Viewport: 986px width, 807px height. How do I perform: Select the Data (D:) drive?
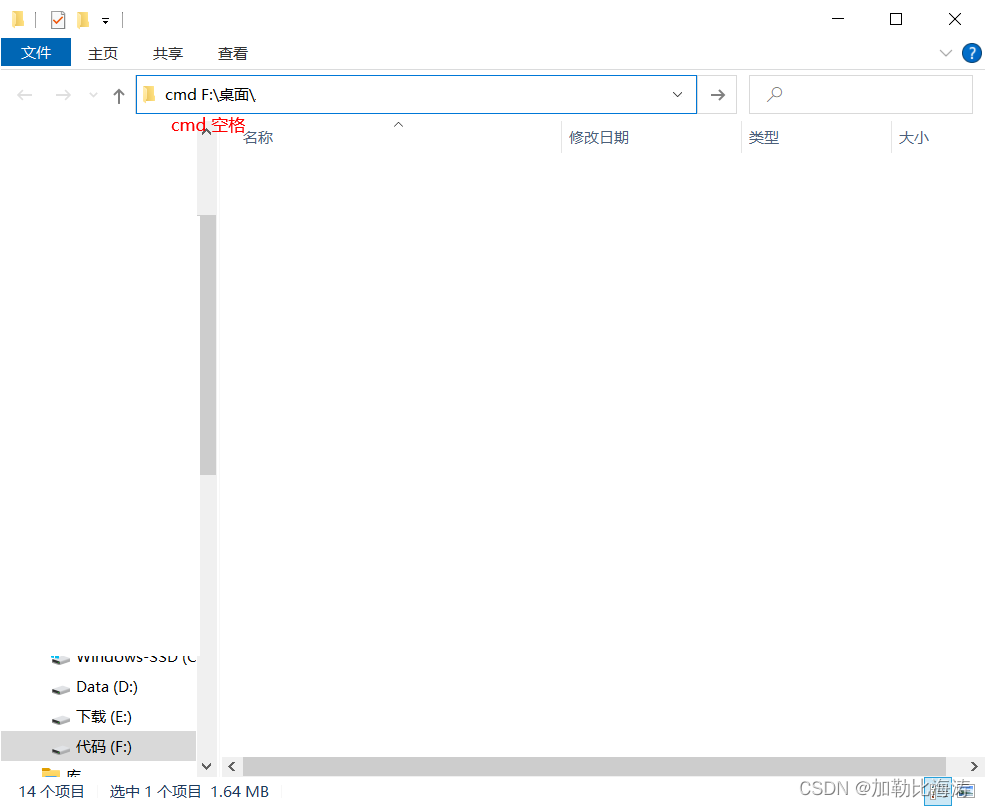[106, 687]
